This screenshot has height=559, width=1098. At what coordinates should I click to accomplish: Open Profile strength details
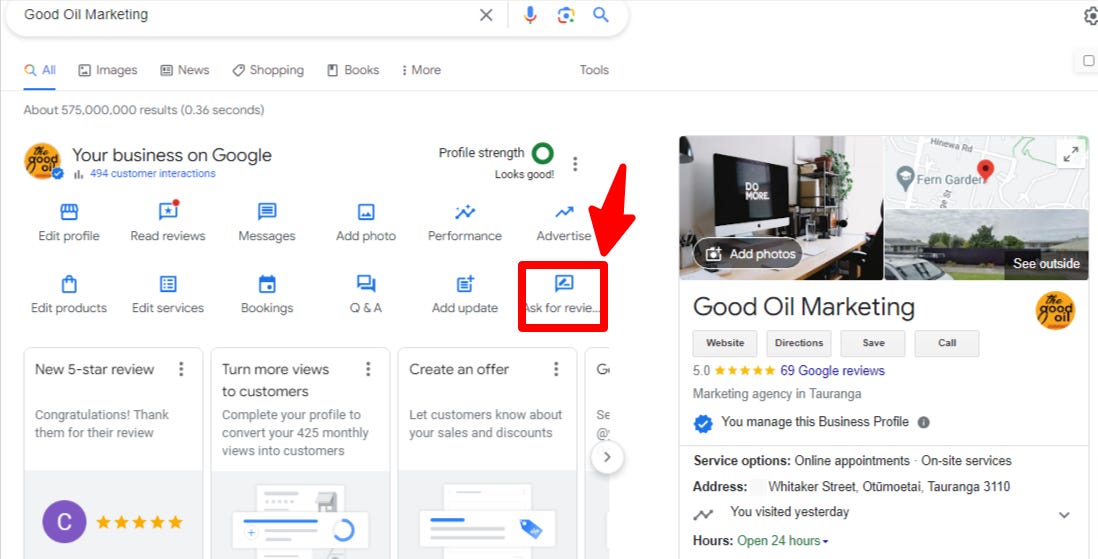(x=496, y=153)
